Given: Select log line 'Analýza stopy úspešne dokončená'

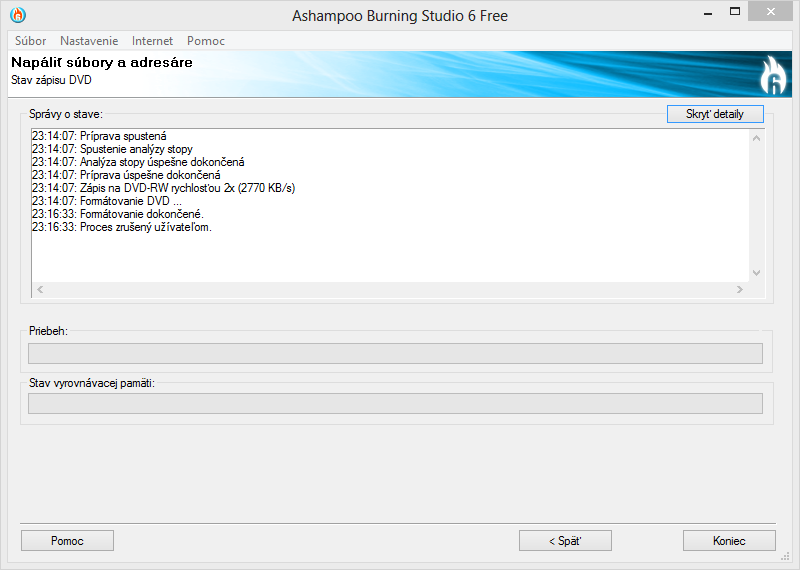Looking at the screenshot, I should tap(138, 162).
